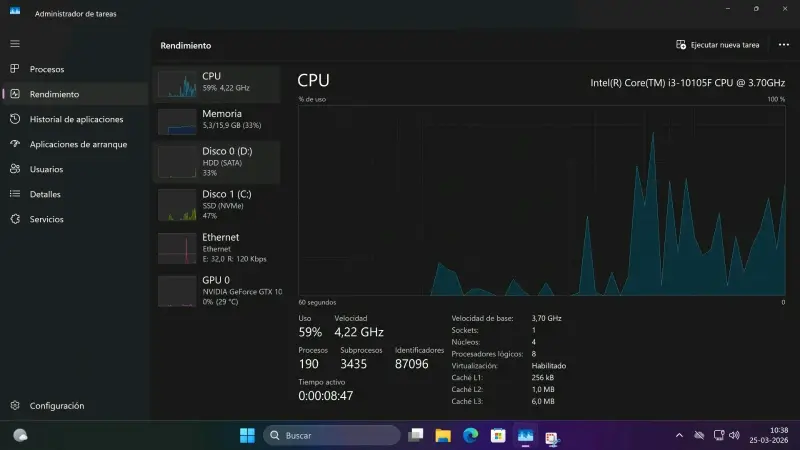The image size is (800, 450).
Task: Open Task View from the taskbar
Action: (x=416, y=435)
